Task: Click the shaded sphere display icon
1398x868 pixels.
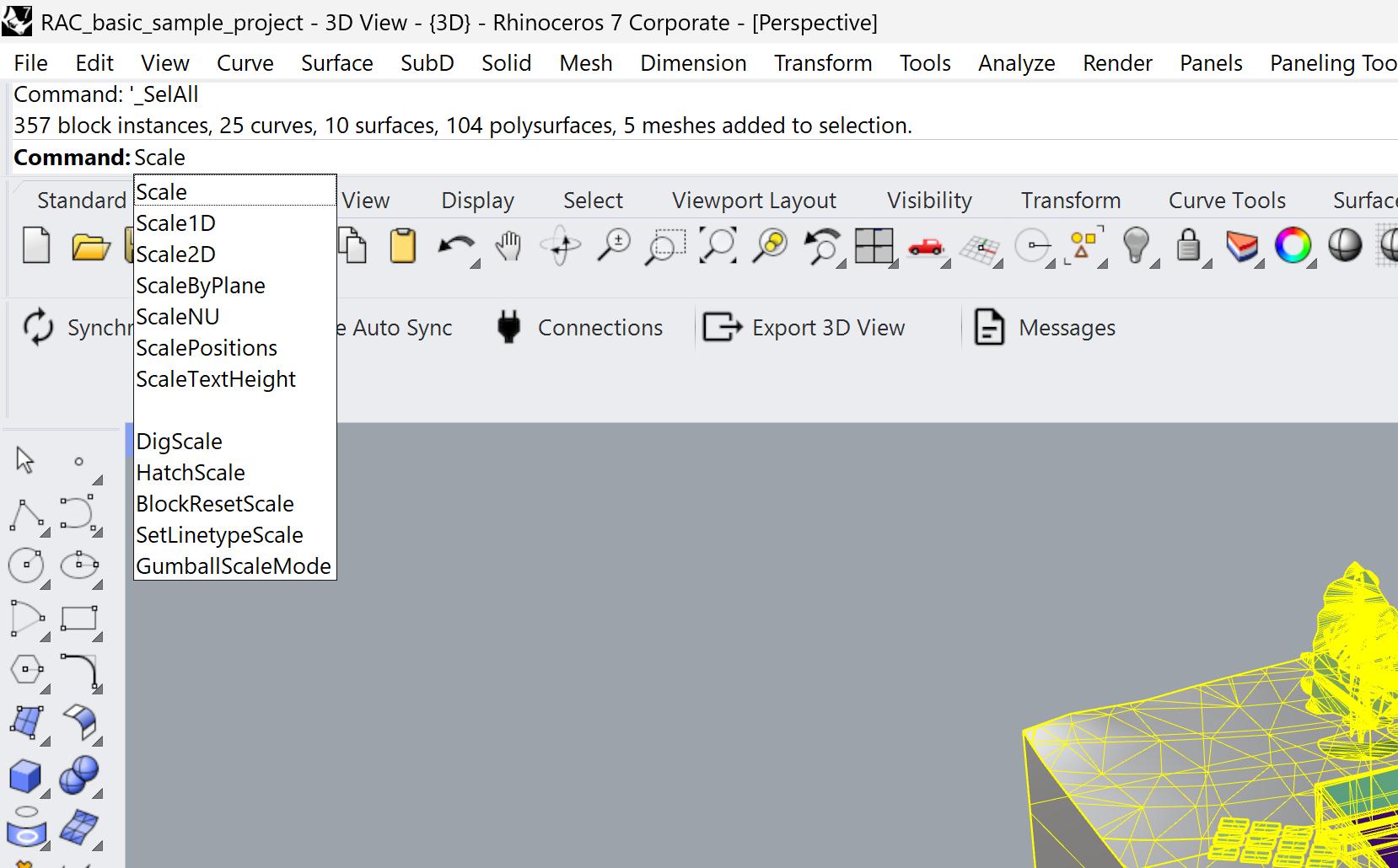Action: (x=1345, y=246)
